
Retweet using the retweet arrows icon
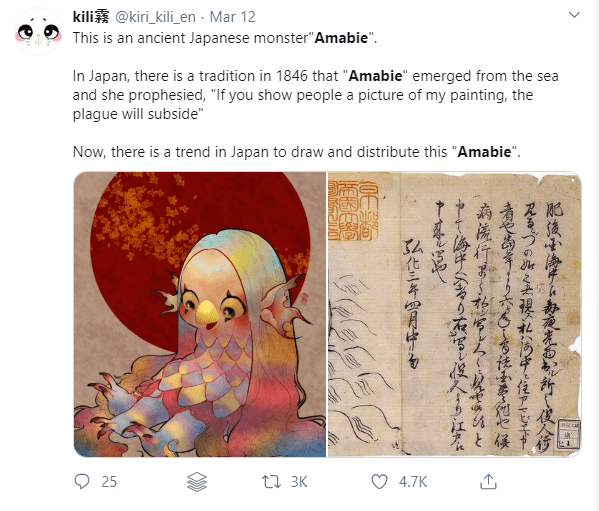point(271,482)
